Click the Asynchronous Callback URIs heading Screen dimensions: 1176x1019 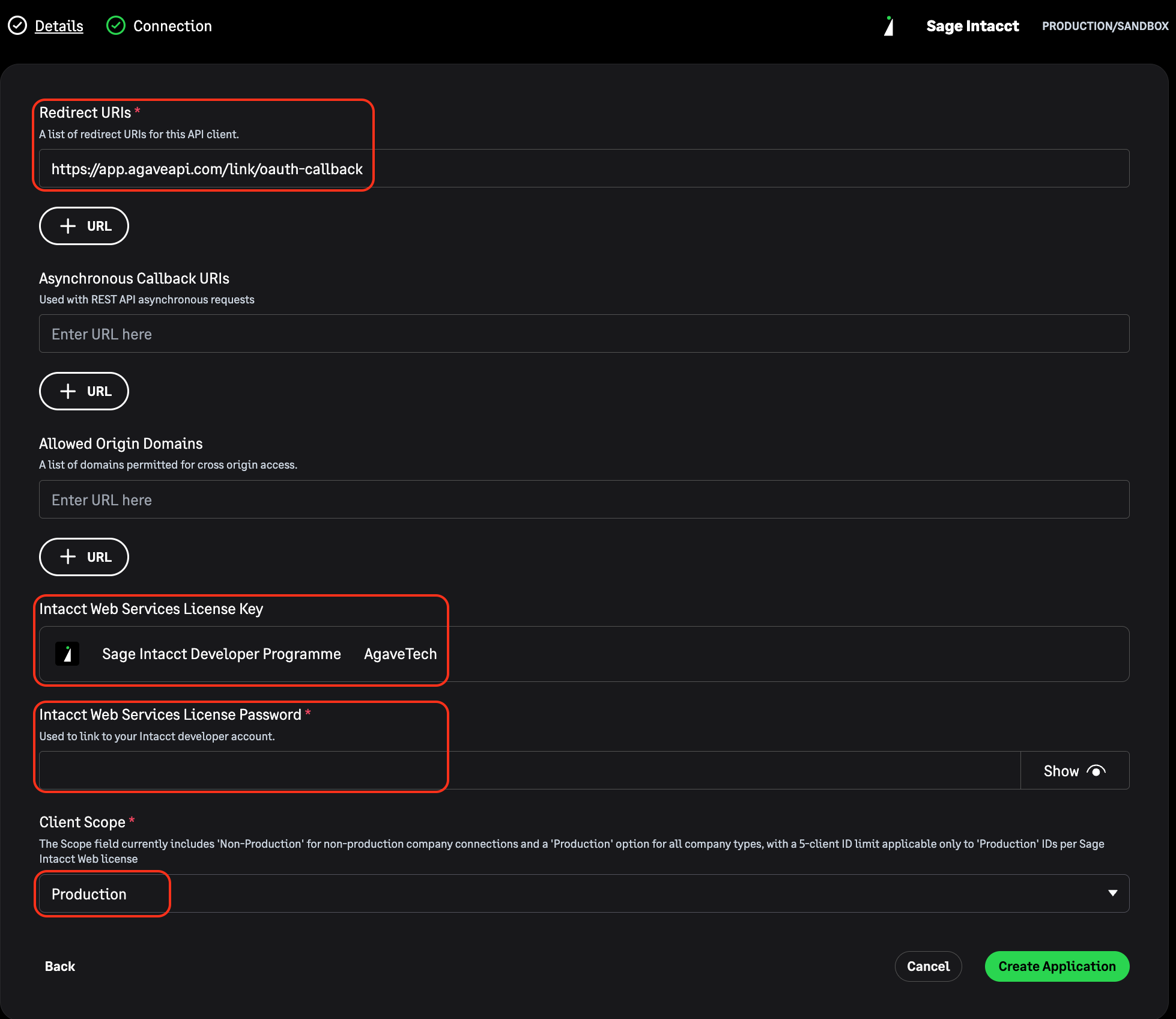(135, 278)
